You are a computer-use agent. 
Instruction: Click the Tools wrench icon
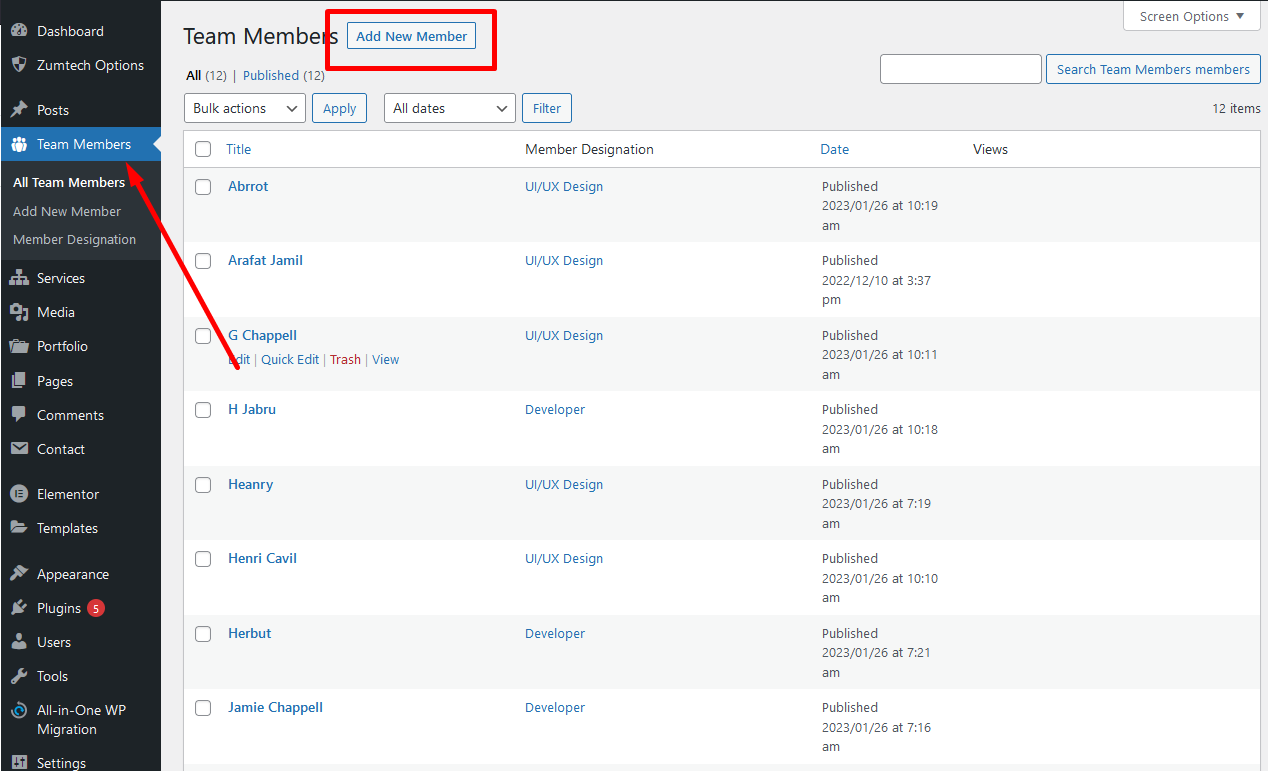coord(19,676)
